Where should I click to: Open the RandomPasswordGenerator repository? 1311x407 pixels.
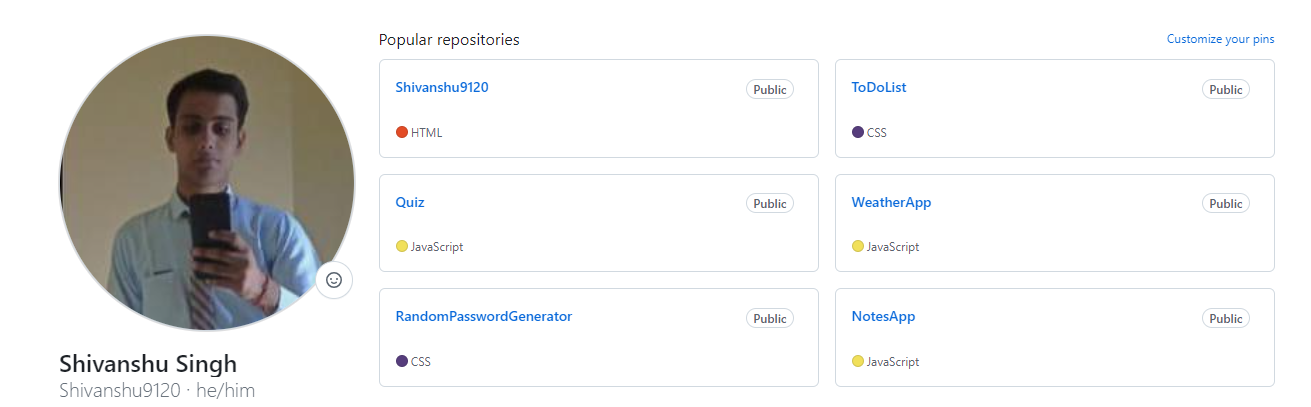tap(484, 316)
